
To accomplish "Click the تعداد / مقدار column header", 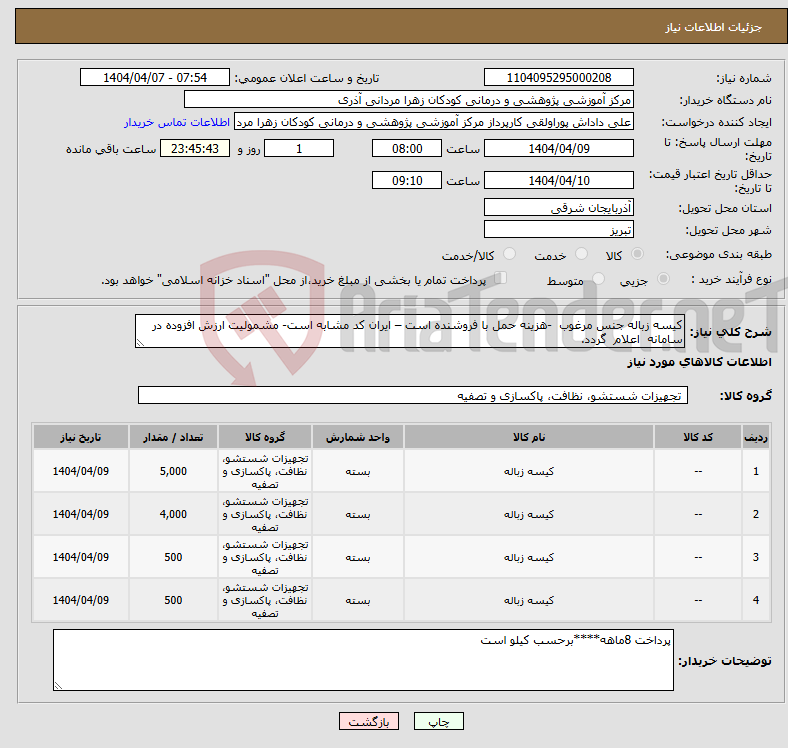I will coord(173,437).
